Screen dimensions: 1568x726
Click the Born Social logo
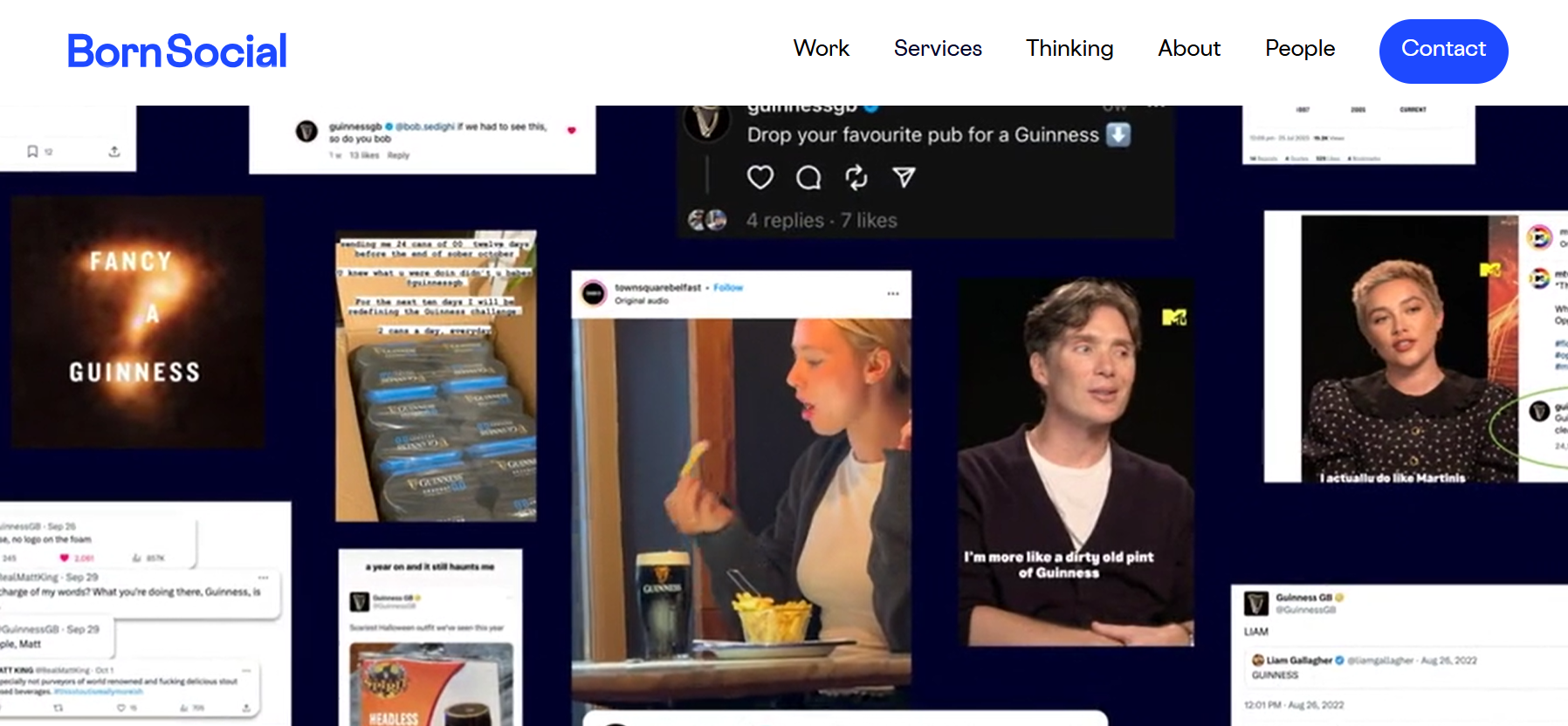[x=177, y=51]
